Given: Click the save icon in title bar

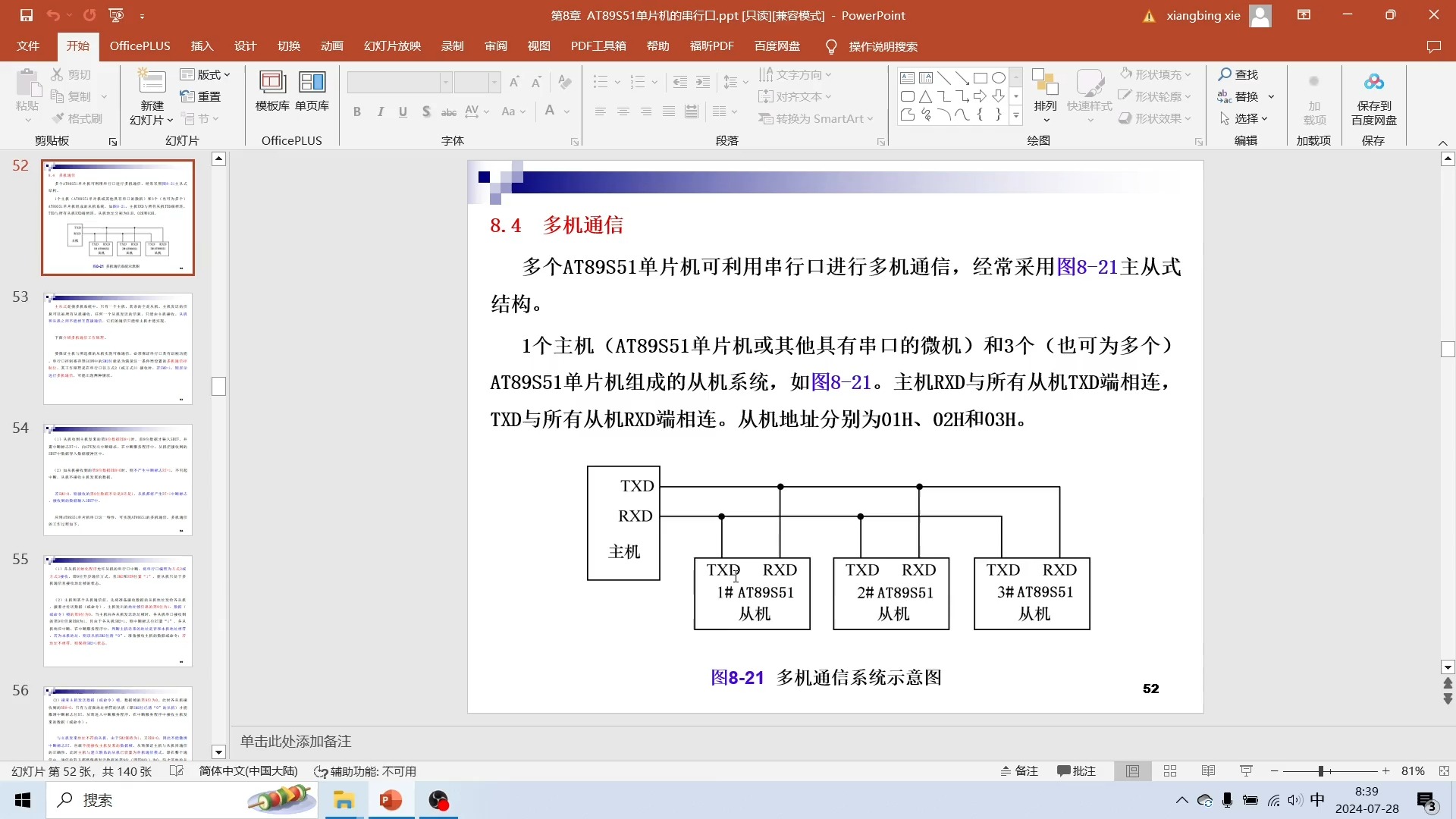Looking at the screenshot, I should click(27, 15).
